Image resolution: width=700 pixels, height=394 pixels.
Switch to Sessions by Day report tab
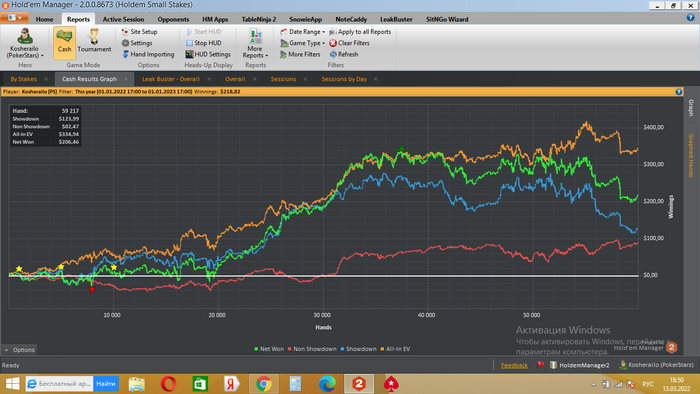tap(344, 79)
